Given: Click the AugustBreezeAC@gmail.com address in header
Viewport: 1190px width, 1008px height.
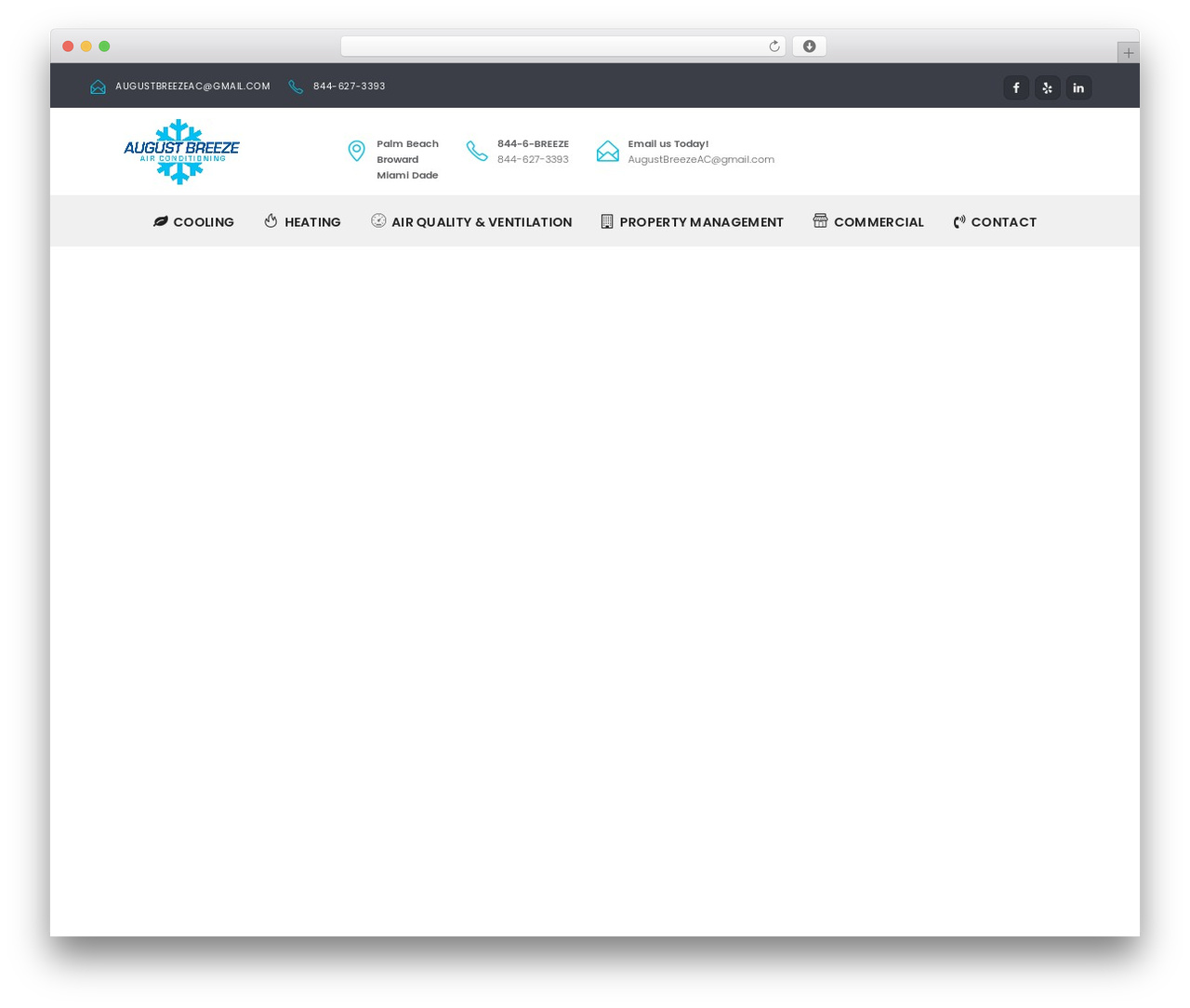Looking at the screenshot, I should 701,159.
